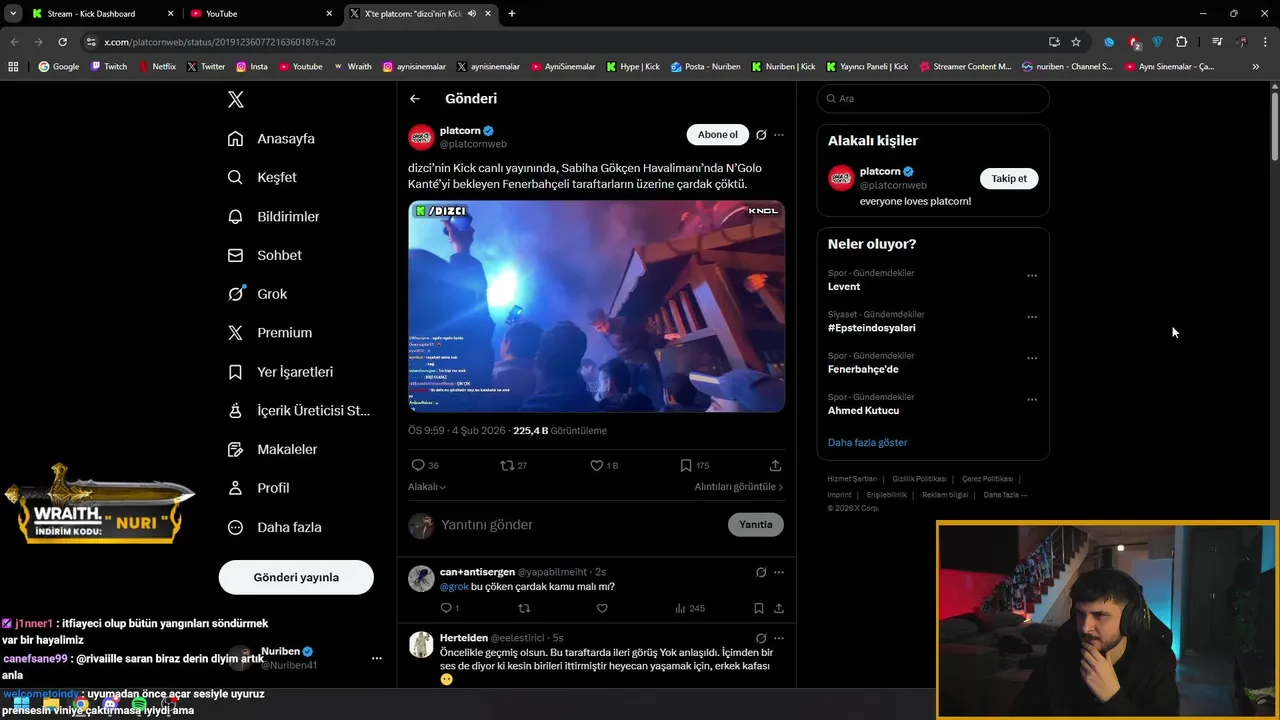Open Hizmet Şartları footer link
Screen dimensions: 1280x720
click(x=852, y=479)
